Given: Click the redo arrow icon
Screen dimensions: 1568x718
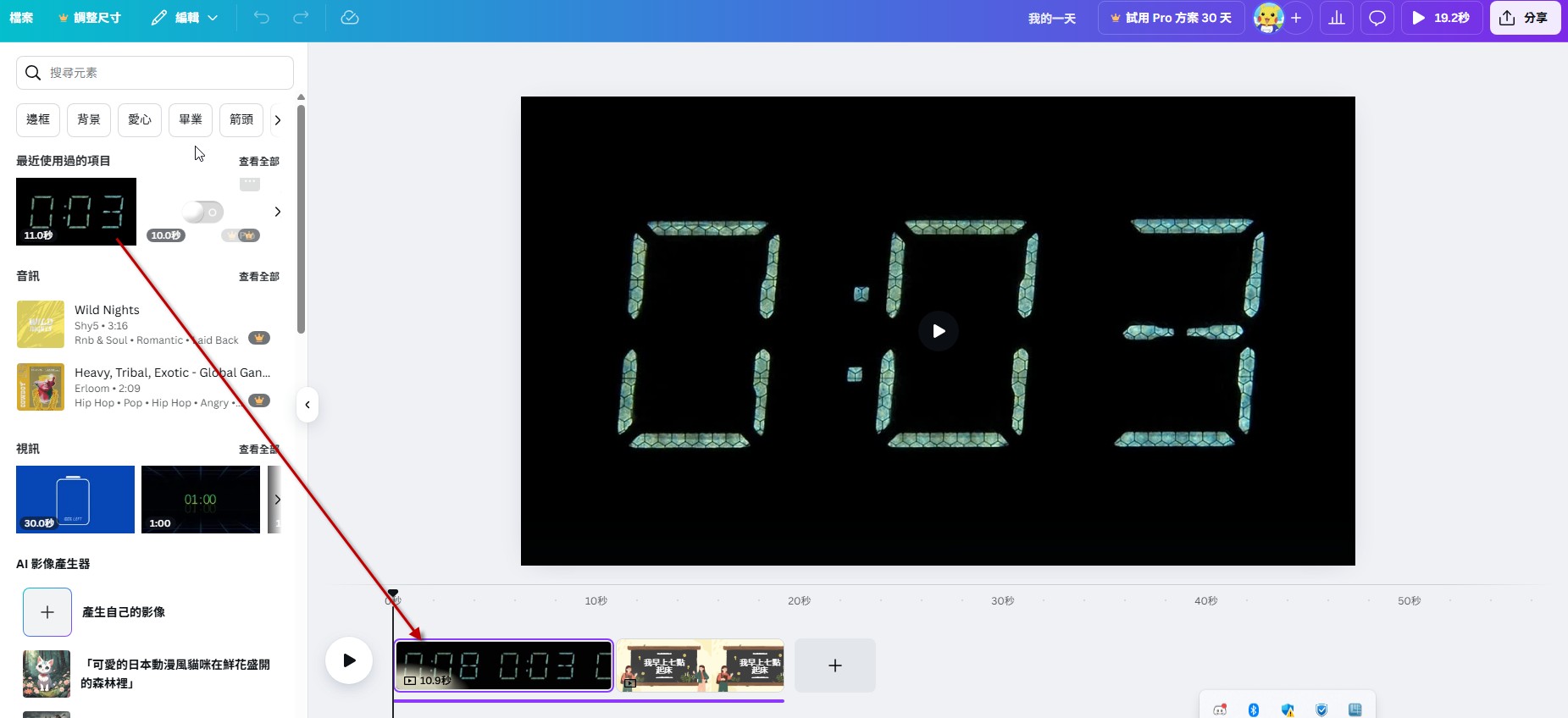Looking at the screenshot, I should click(301, 18).
